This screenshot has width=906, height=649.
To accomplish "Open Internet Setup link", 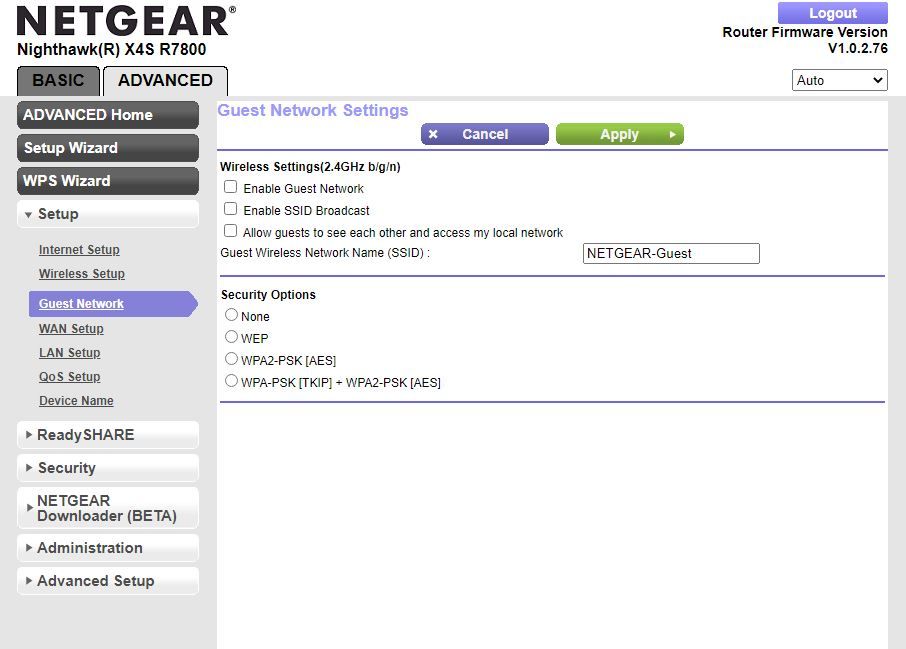I will pyautogui.click(x=79, y=250).
